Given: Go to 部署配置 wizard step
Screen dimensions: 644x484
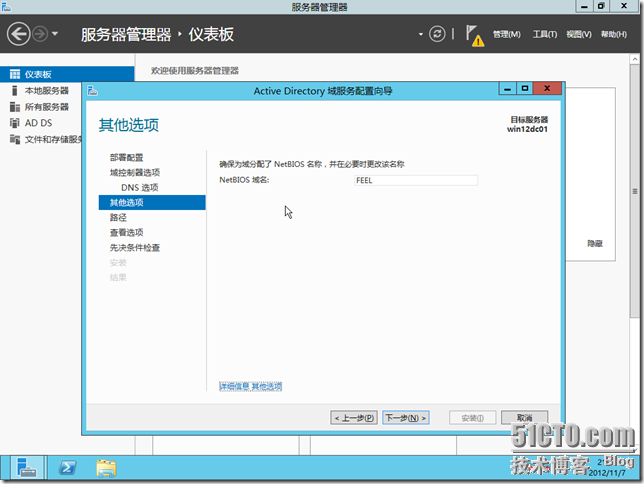Looking at the screenshot, I should [x=126, y=157].
